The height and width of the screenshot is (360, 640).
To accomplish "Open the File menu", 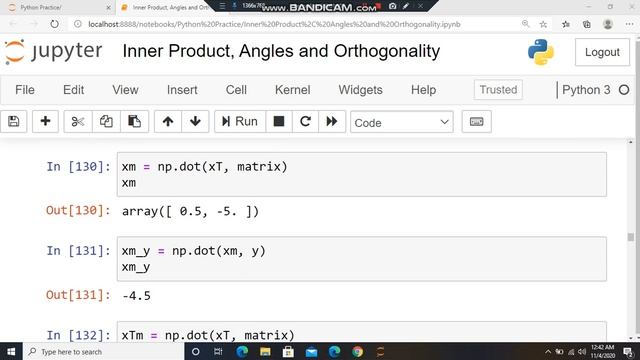I will coord(24,90).
